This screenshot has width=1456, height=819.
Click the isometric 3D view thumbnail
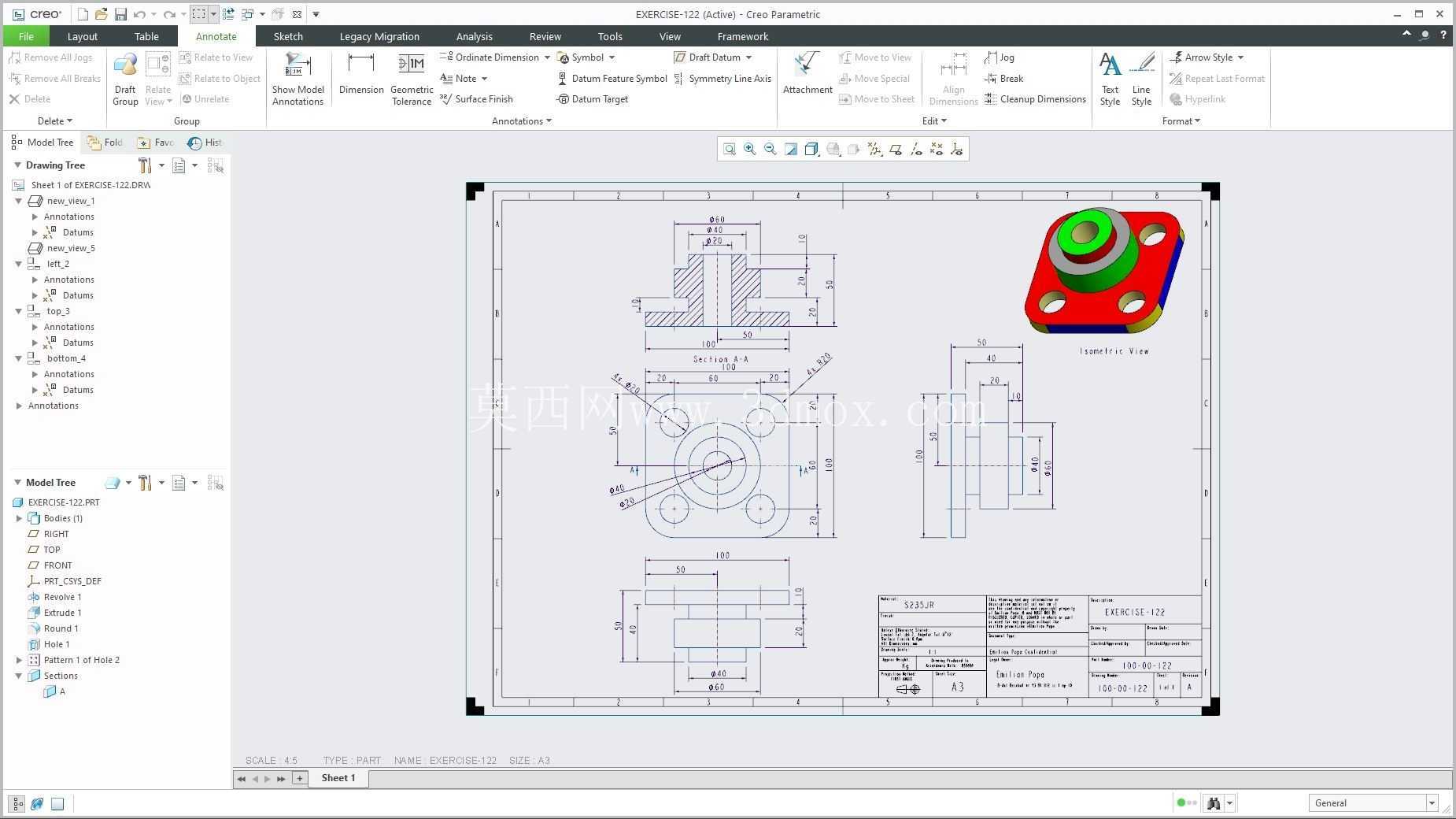pyautogui.click(x=1104, y=270)
